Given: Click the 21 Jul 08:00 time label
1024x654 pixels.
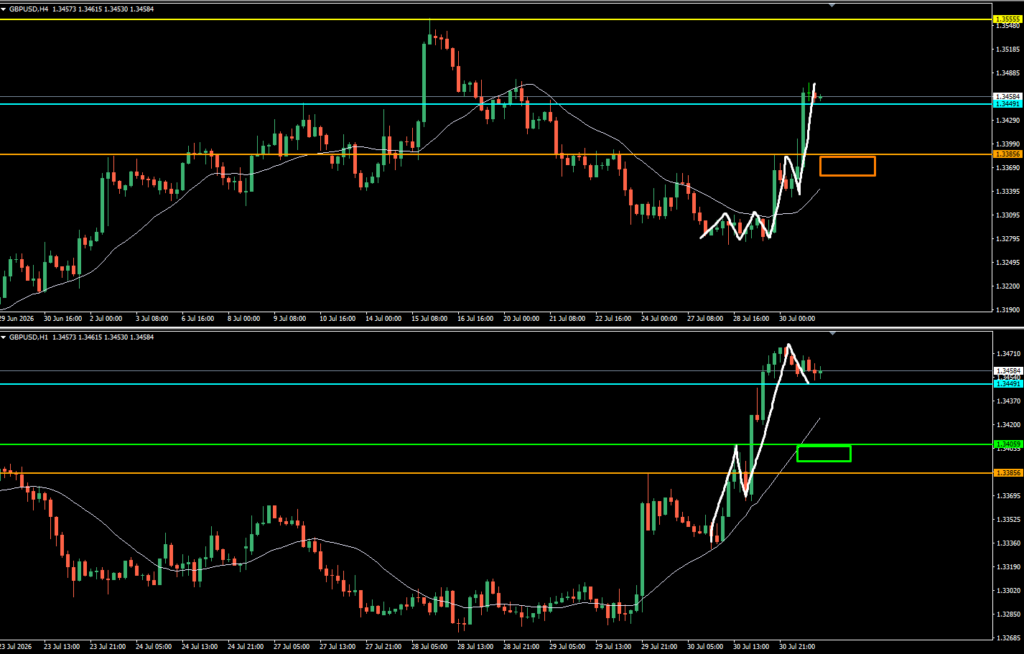Looking at the screenshot, I should pos(567,319).
